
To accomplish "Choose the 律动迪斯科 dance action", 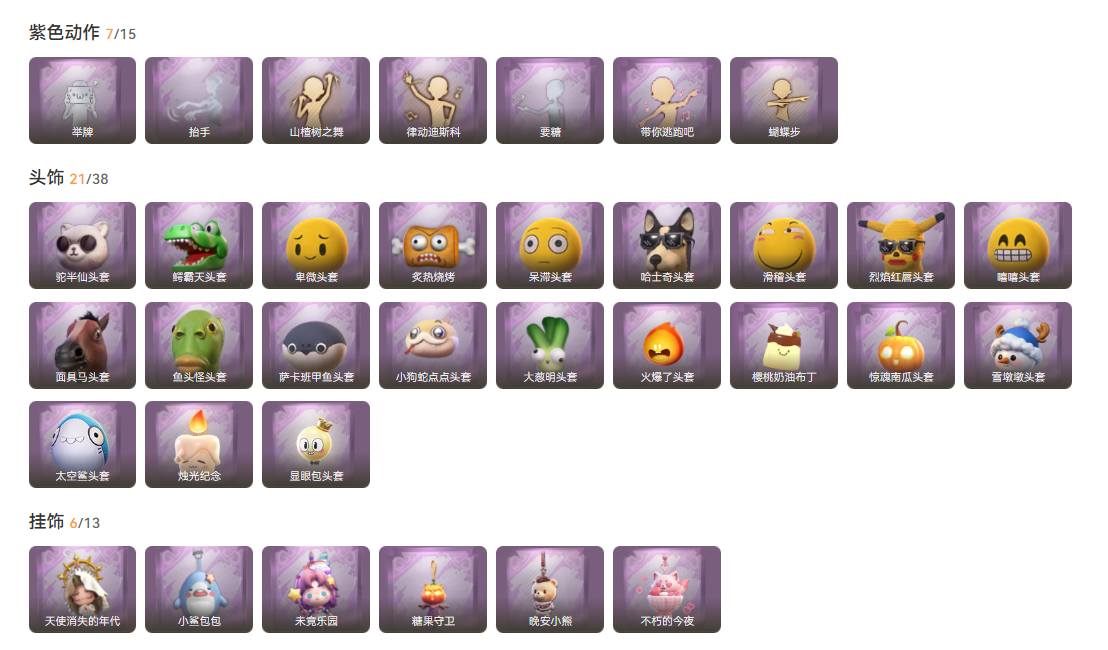I will point(432,100).
